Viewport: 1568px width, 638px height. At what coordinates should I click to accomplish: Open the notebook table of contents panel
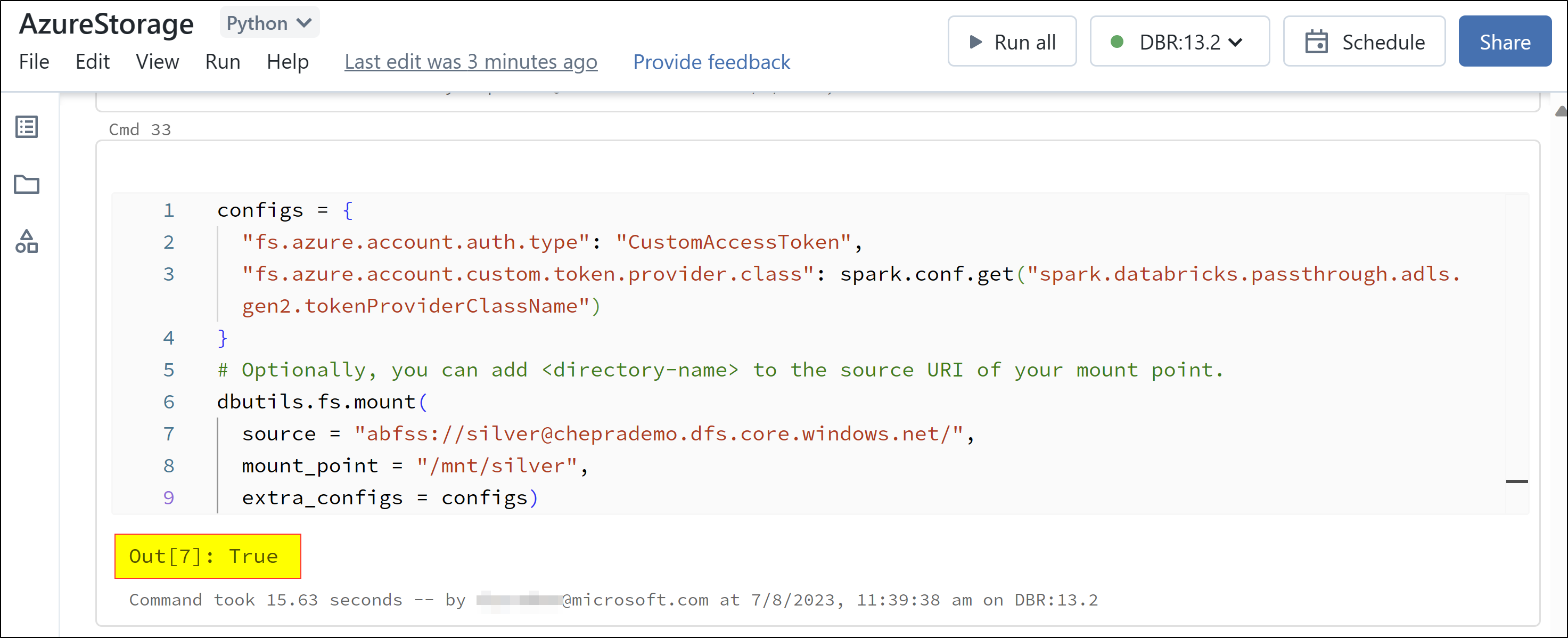tap(26, 127)
